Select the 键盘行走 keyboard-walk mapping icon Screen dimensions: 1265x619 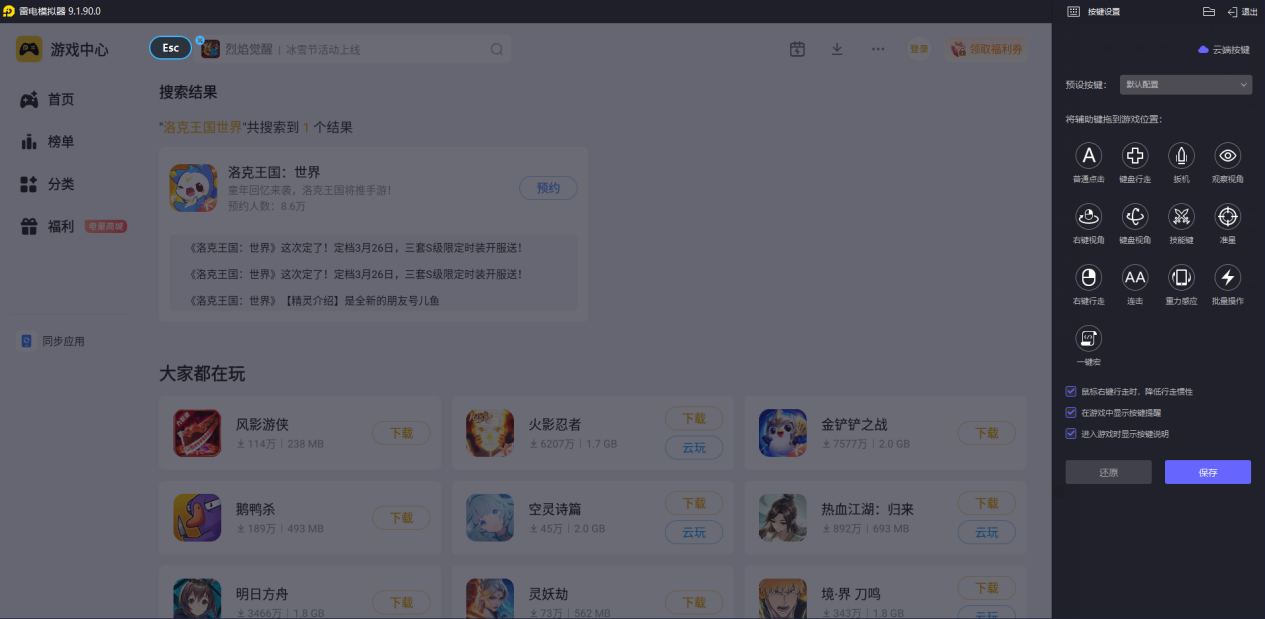[1134, 157]
